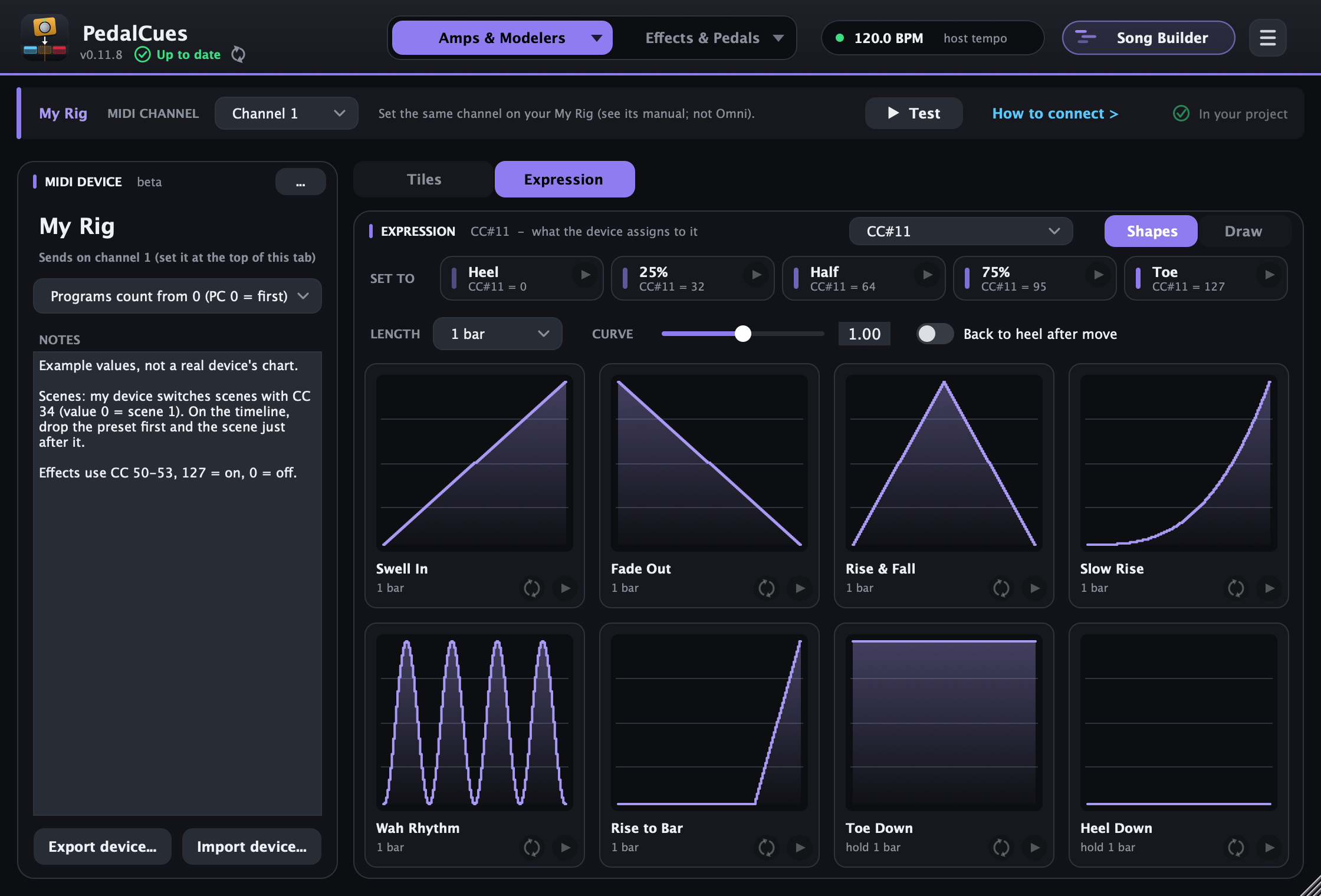1321x896 pixels.
Task: Preview the Slow Rise shape
Action: click(1270, 588)
